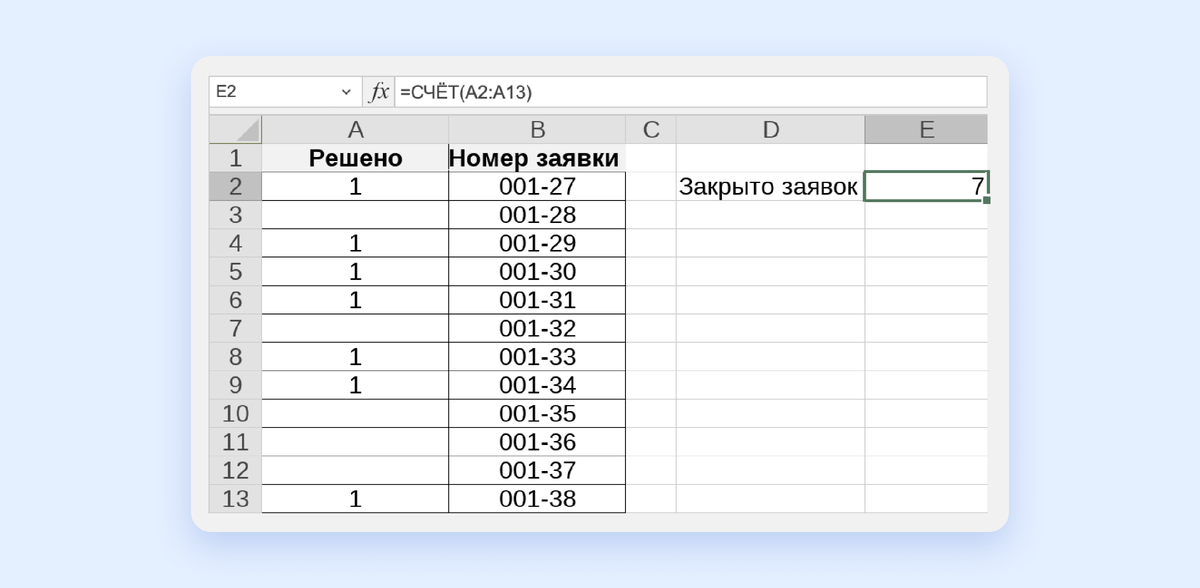Select the Закрыто заявок cell
This screenshot has width=1200, height=588.
click(771, 185)
